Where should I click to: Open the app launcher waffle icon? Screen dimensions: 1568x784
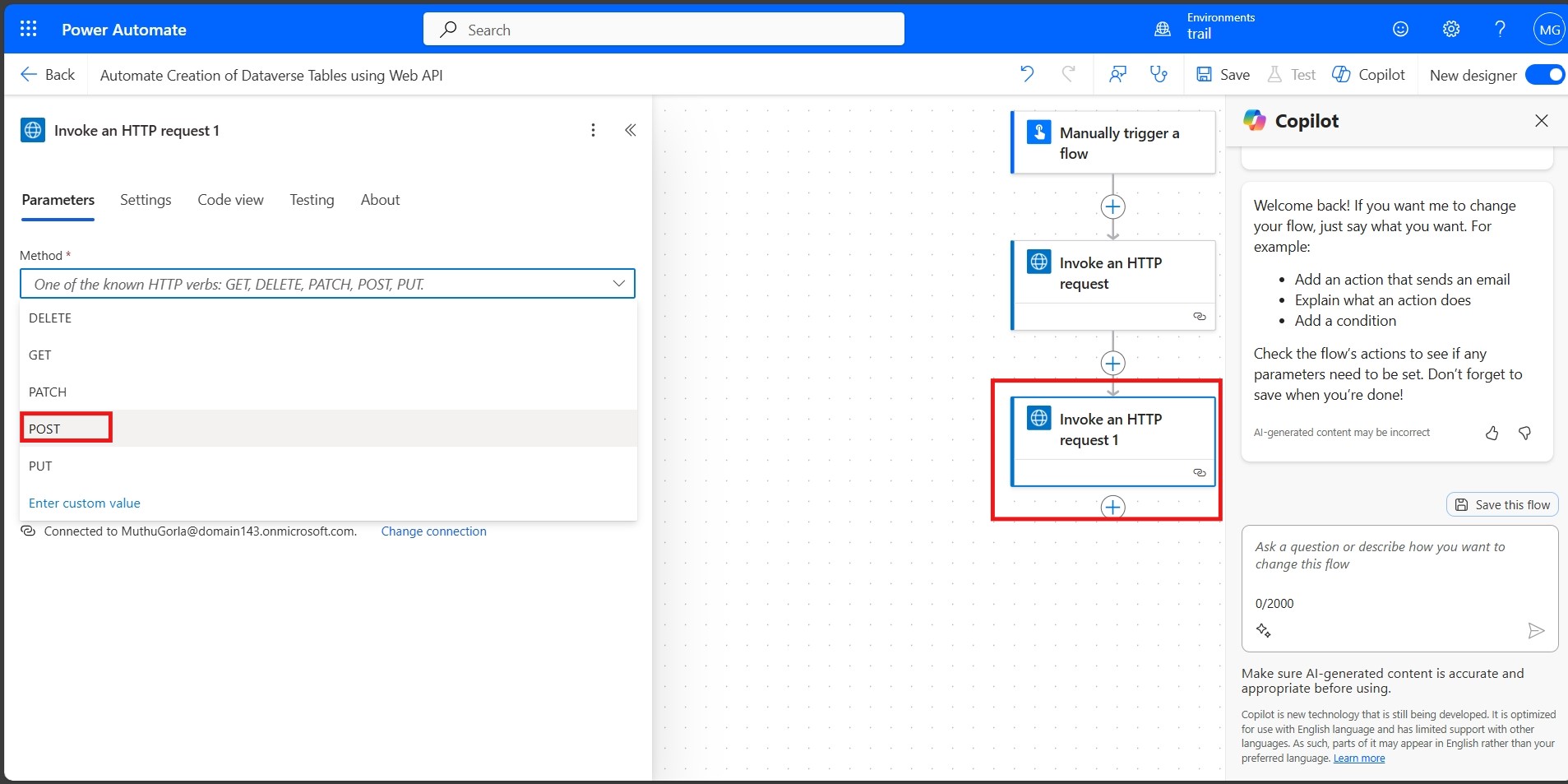click(x=28, y=30)
